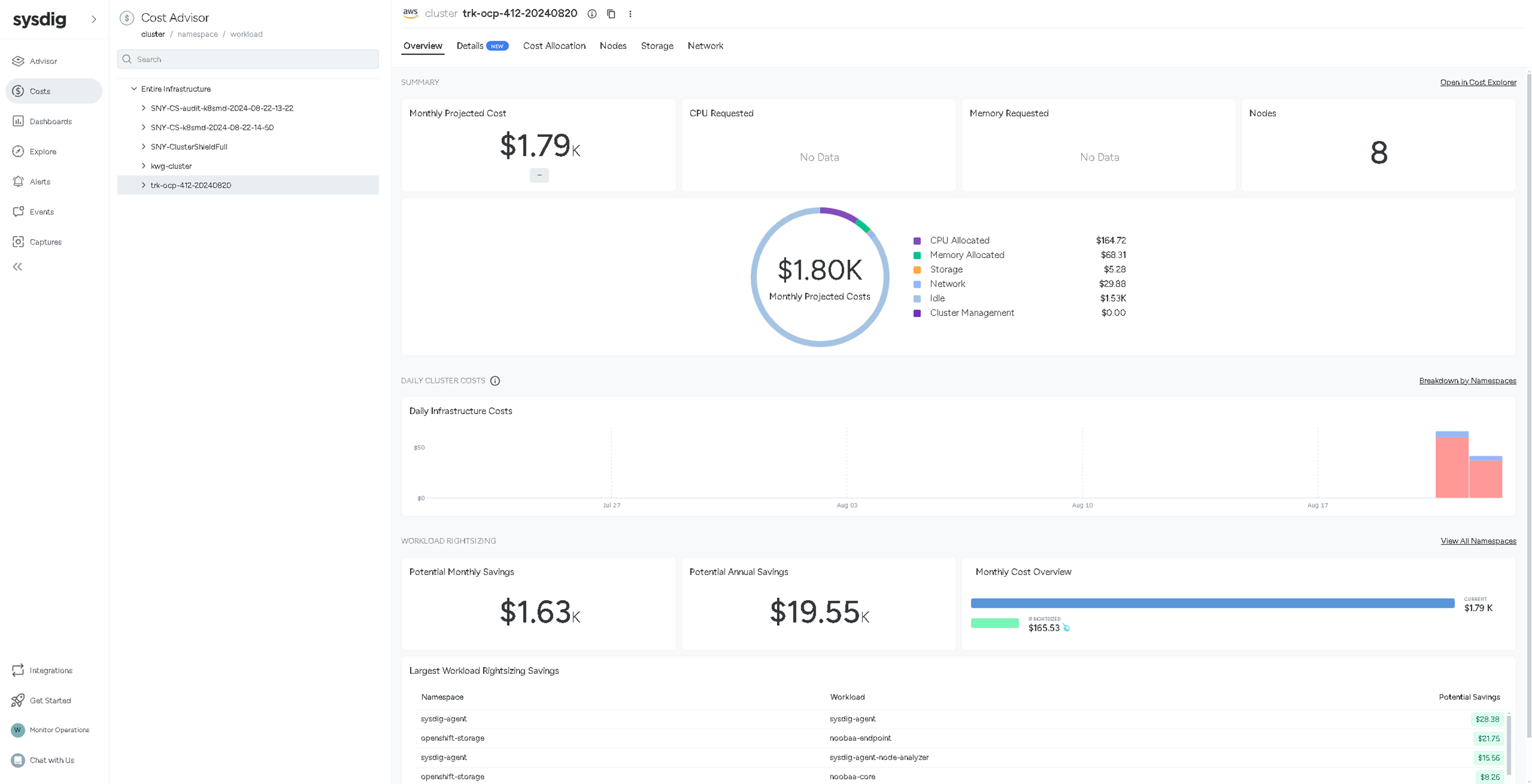Open the Explore compass icon
Viewport: 1532px width, 784px height.
point(18,151)
